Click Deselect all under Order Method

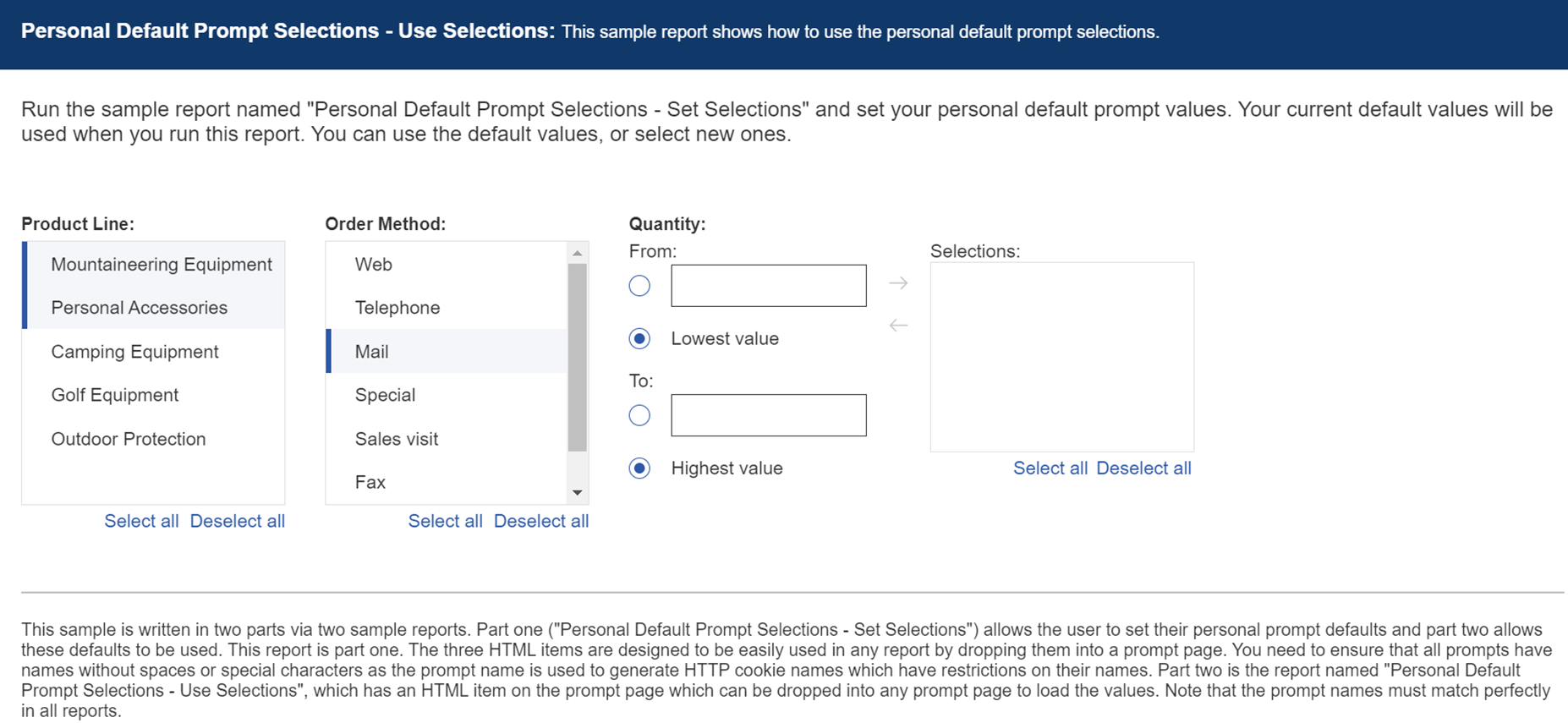[x=540, y=521]
